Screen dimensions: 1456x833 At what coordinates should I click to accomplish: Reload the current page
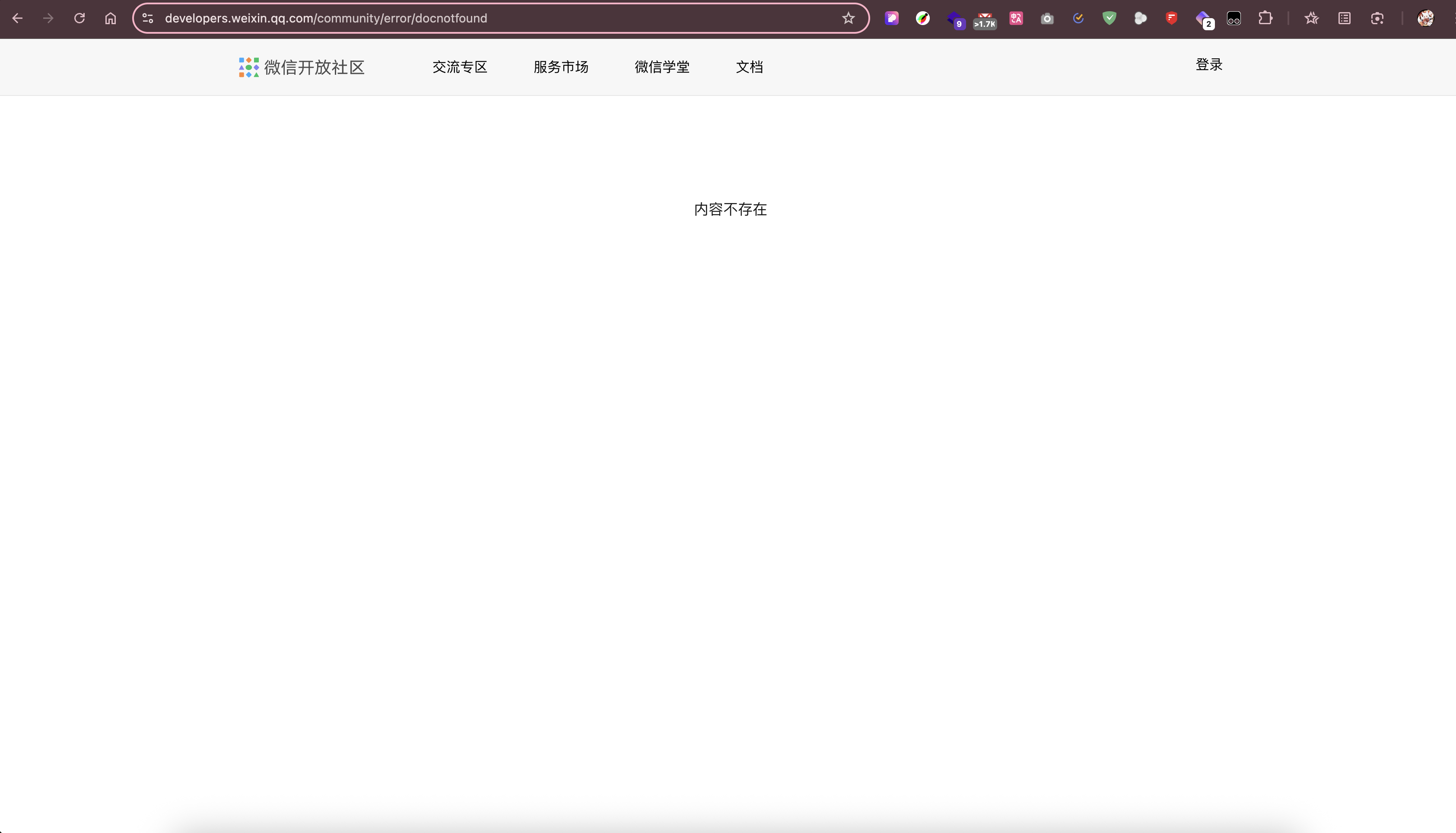(79, 18)
